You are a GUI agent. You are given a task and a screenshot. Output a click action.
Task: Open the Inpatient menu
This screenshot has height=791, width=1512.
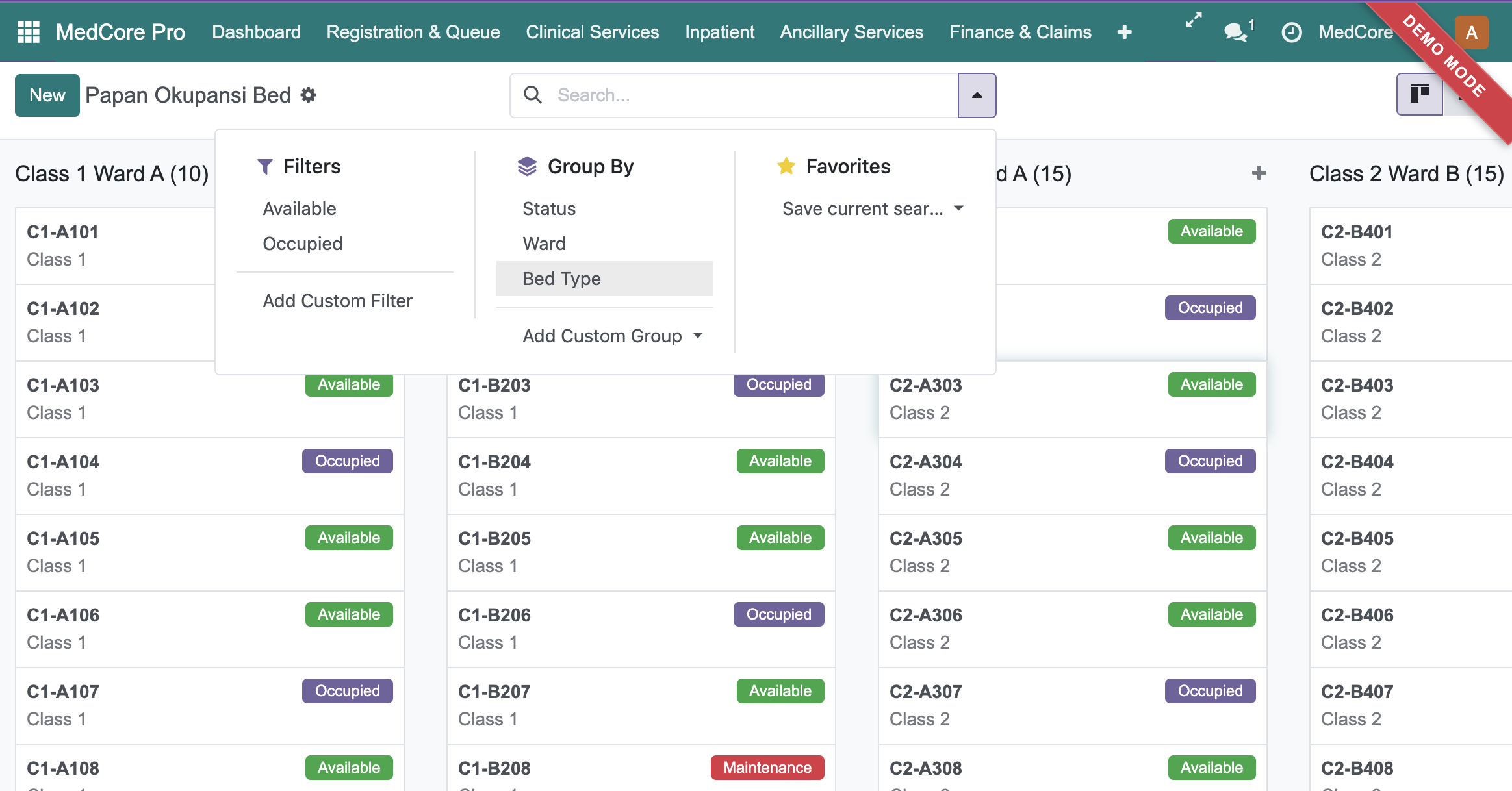point(719,32)
